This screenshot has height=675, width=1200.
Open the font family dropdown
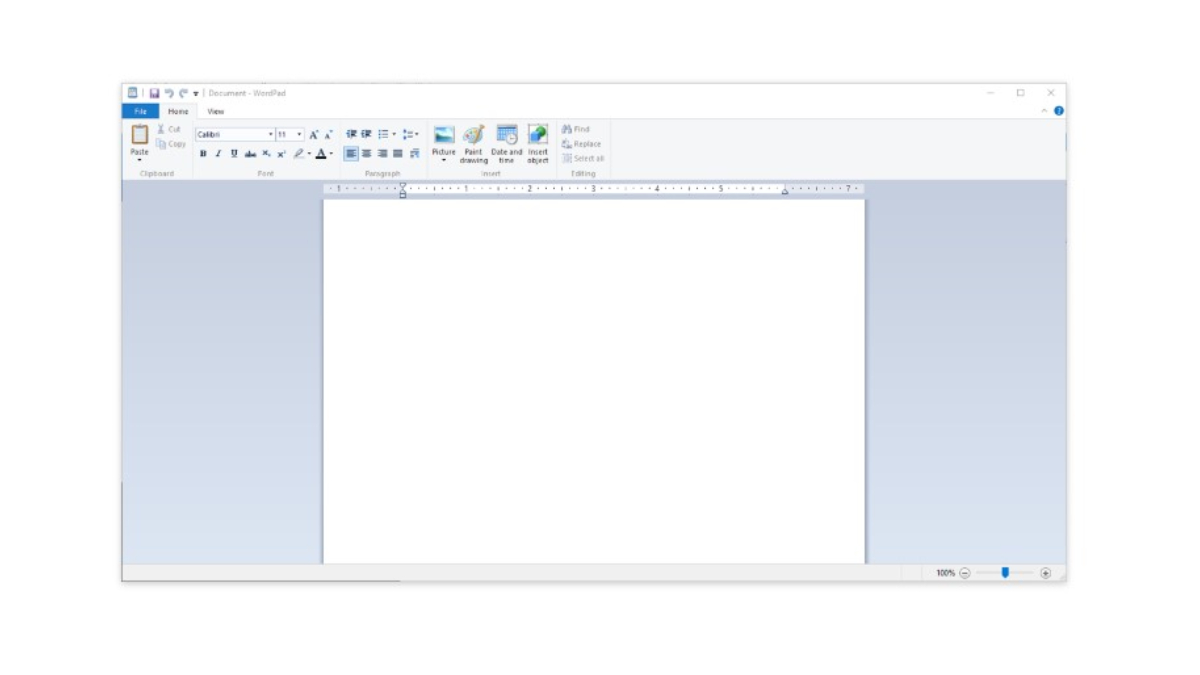point(269,133)
